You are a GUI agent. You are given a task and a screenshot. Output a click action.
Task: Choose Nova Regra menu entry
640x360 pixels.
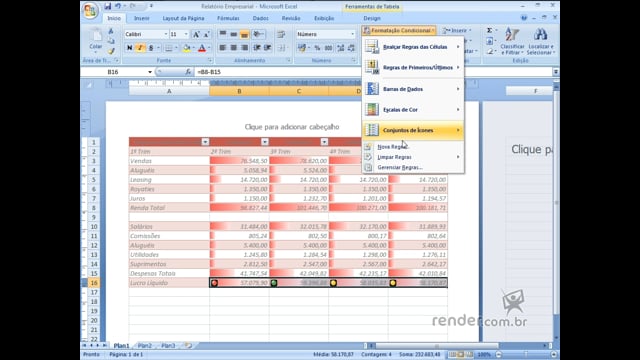(x=413, y=147)
